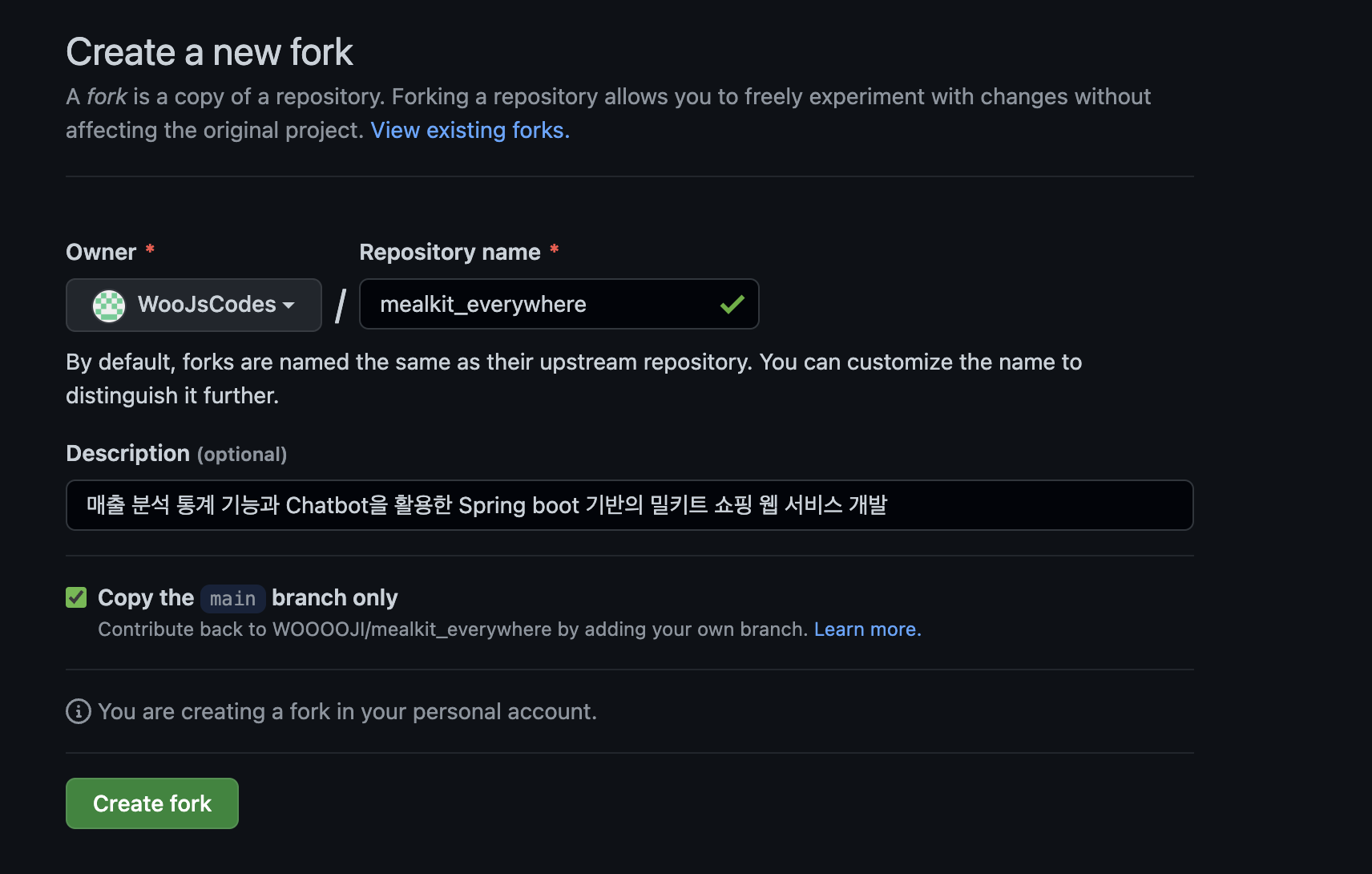1372x874 pixels.
Task: Click the main branch label badge
Action: point(233,598)
